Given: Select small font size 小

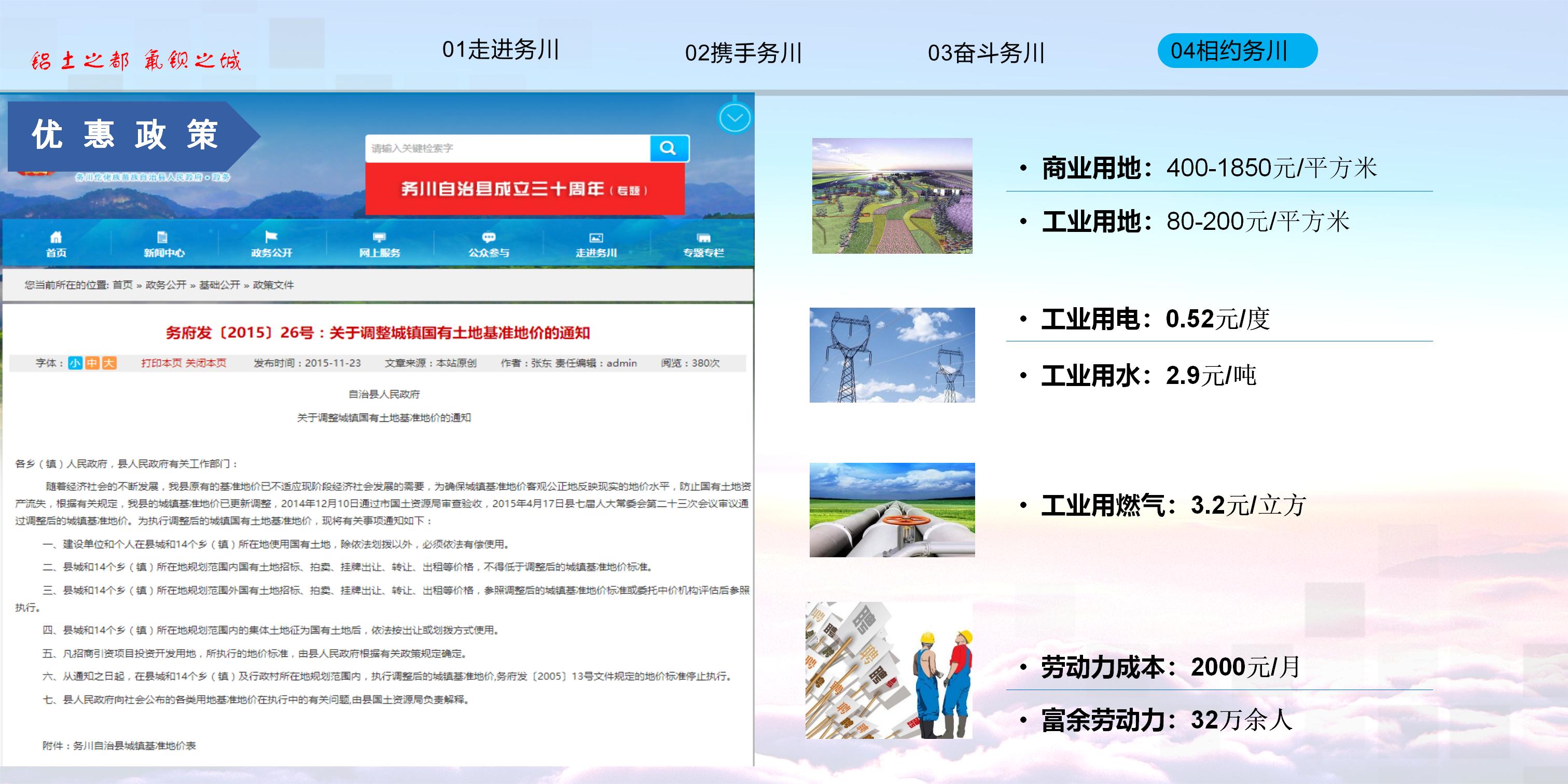Looking at the screenshot, I should (x=75, y=363).
